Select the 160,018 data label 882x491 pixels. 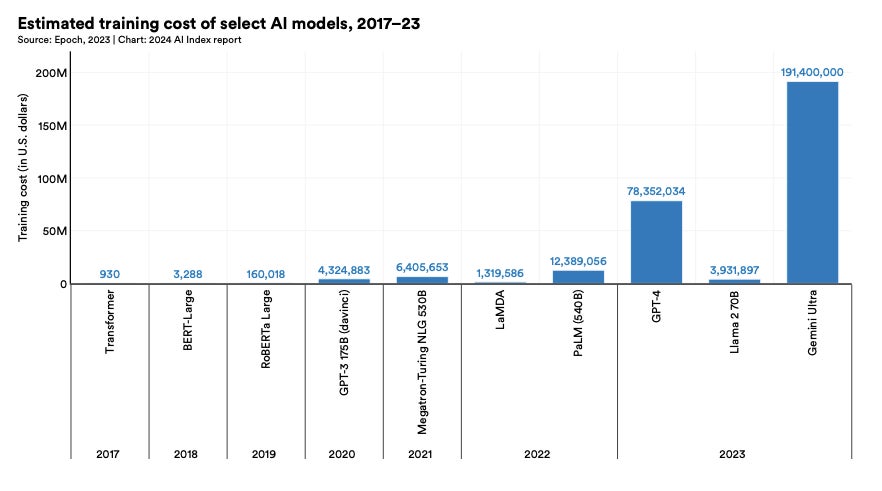265,274
